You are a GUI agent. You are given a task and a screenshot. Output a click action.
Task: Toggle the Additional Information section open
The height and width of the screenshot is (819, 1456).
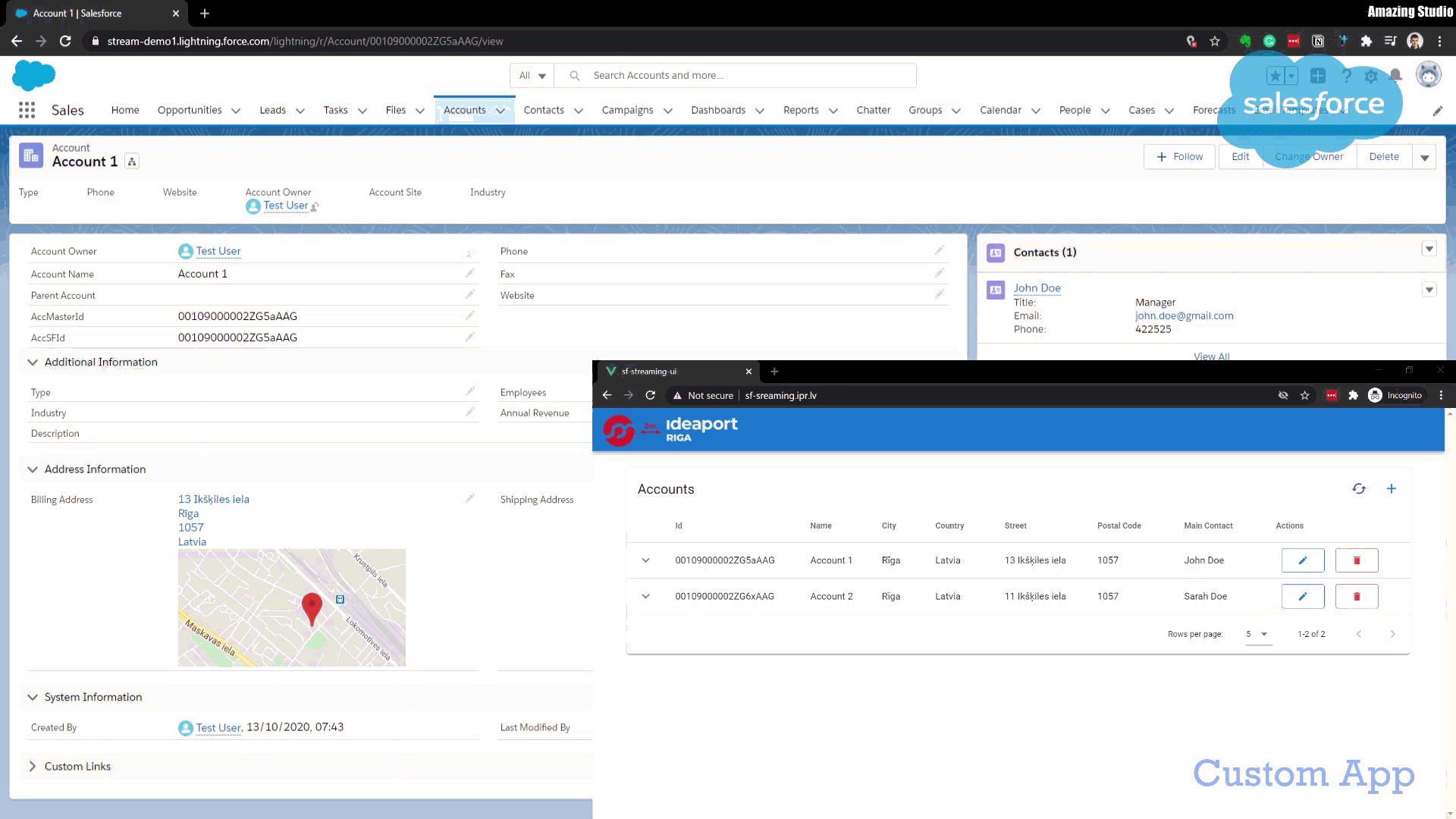[33, 361]
